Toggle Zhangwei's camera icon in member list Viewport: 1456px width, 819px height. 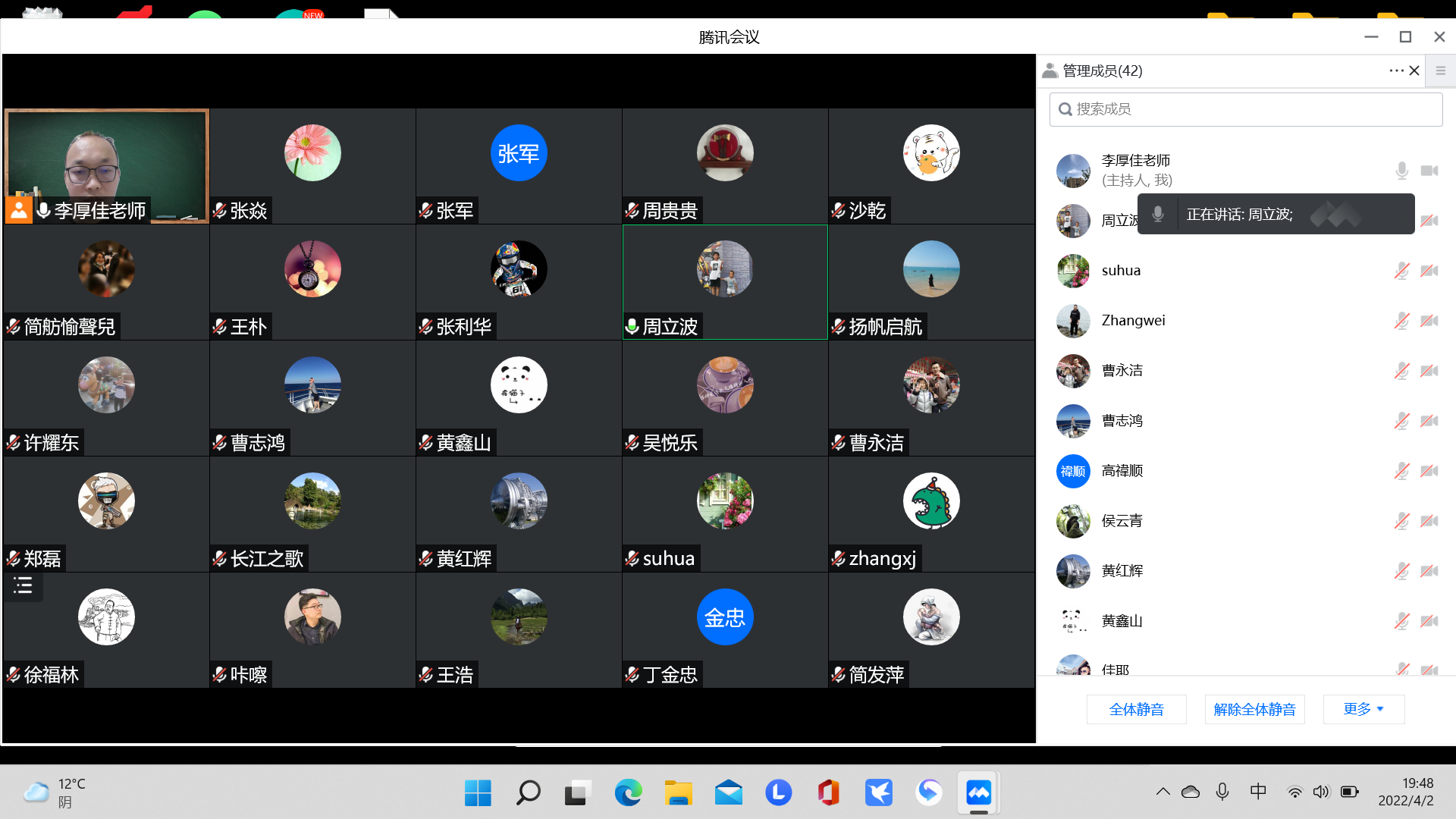click(x=1429, y=321)
